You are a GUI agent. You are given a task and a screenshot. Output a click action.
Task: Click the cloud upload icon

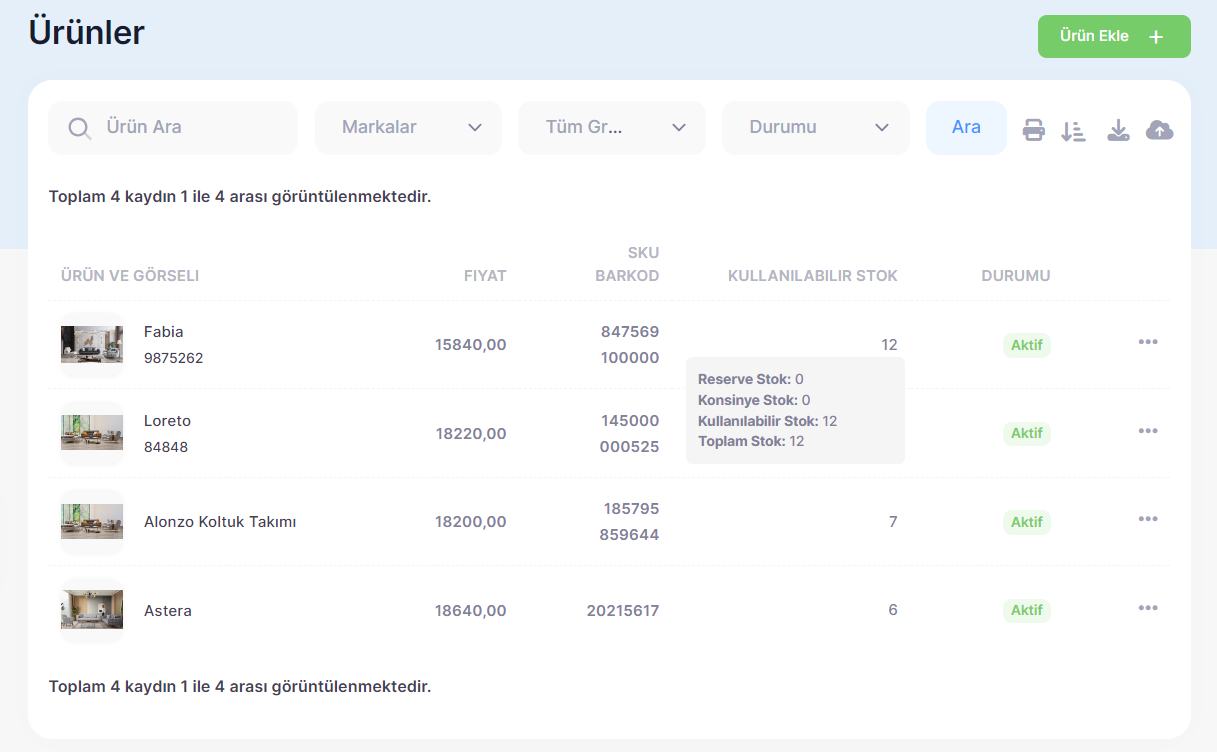tap(1159, 130)
